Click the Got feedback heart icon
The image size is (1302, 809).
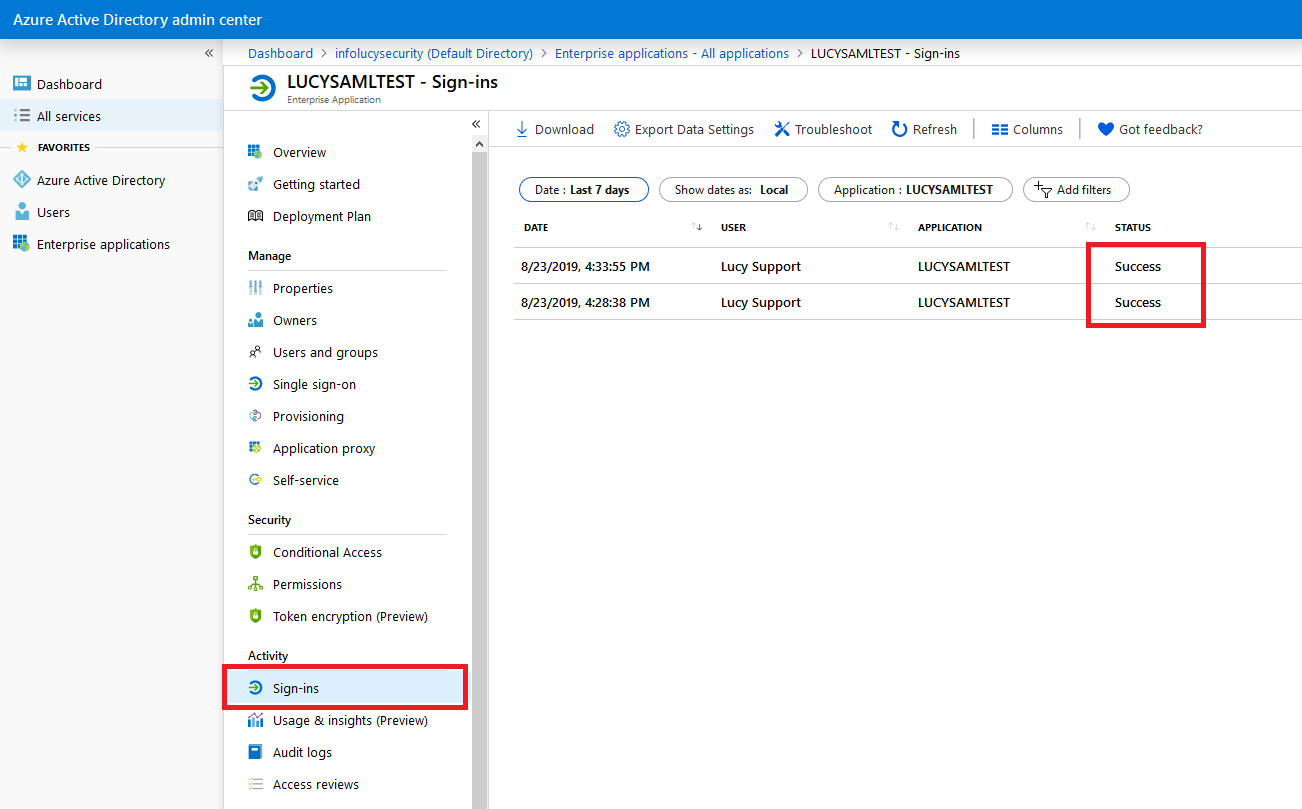click(1105, 129)
